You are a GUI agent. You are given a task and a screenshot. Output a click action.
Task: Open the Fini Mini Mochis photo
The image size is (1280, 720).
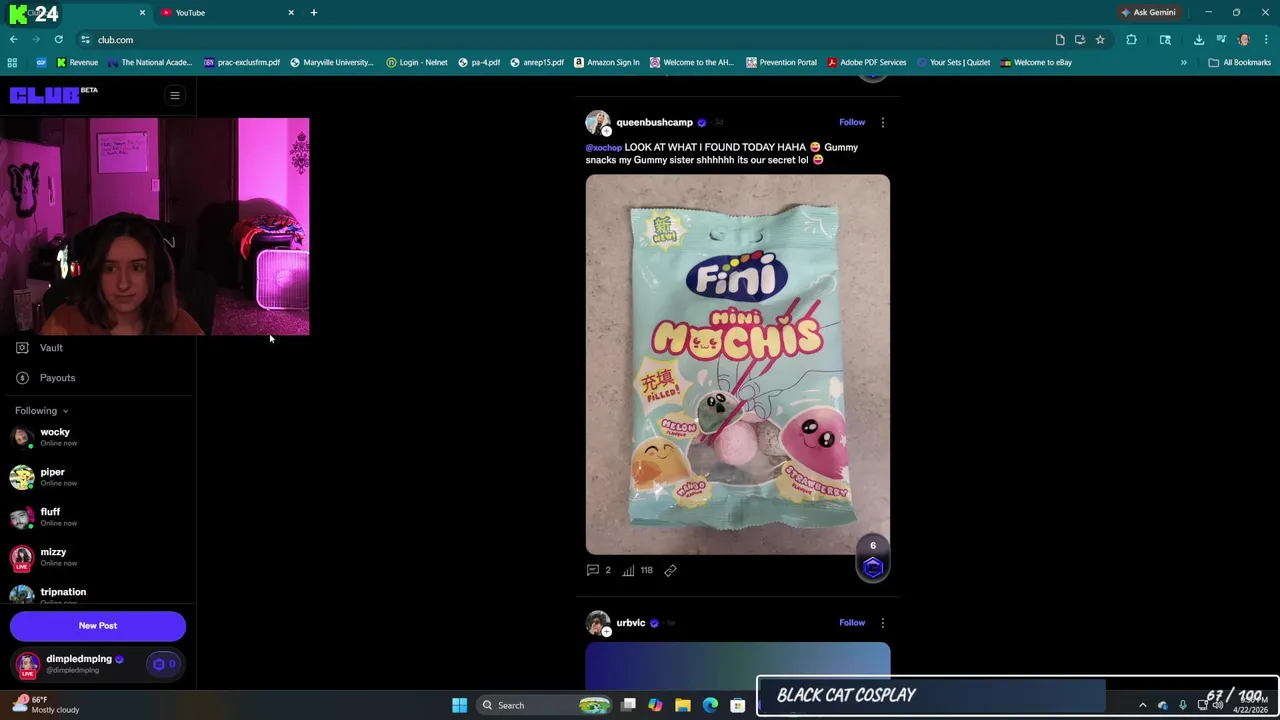tap(738, 364)
